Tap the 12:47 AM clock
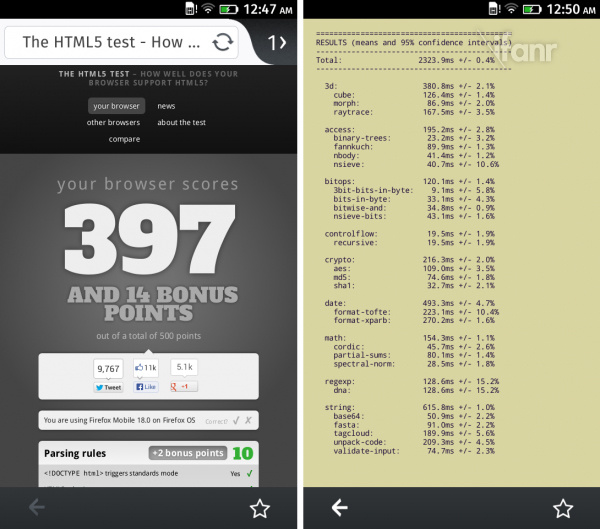Viewport: 600px width, 529px height. point(268,9)
